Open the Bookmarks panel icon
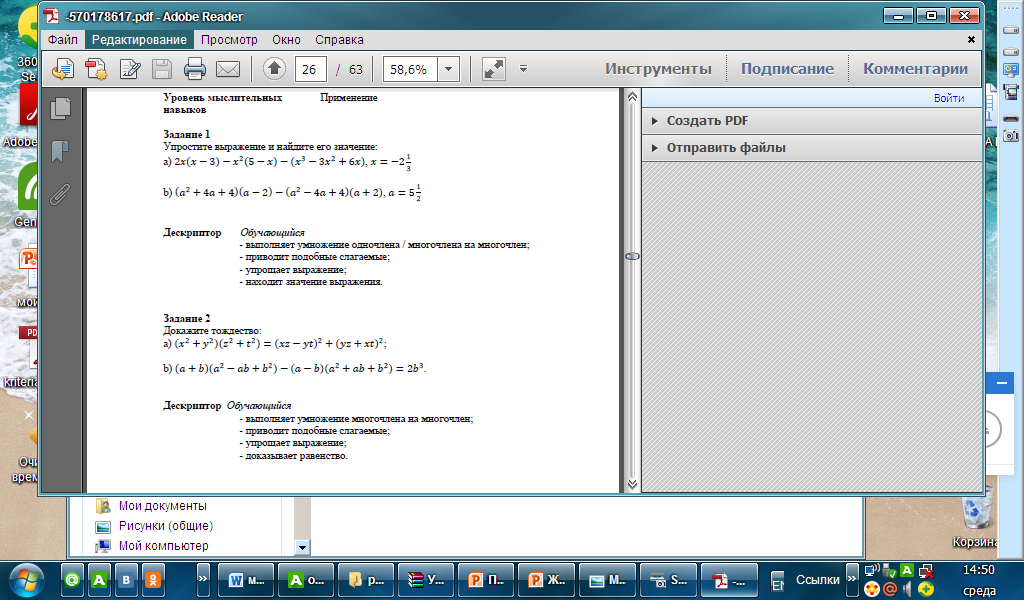Screen dimensions: 1024x600 (x=60, y=151)
